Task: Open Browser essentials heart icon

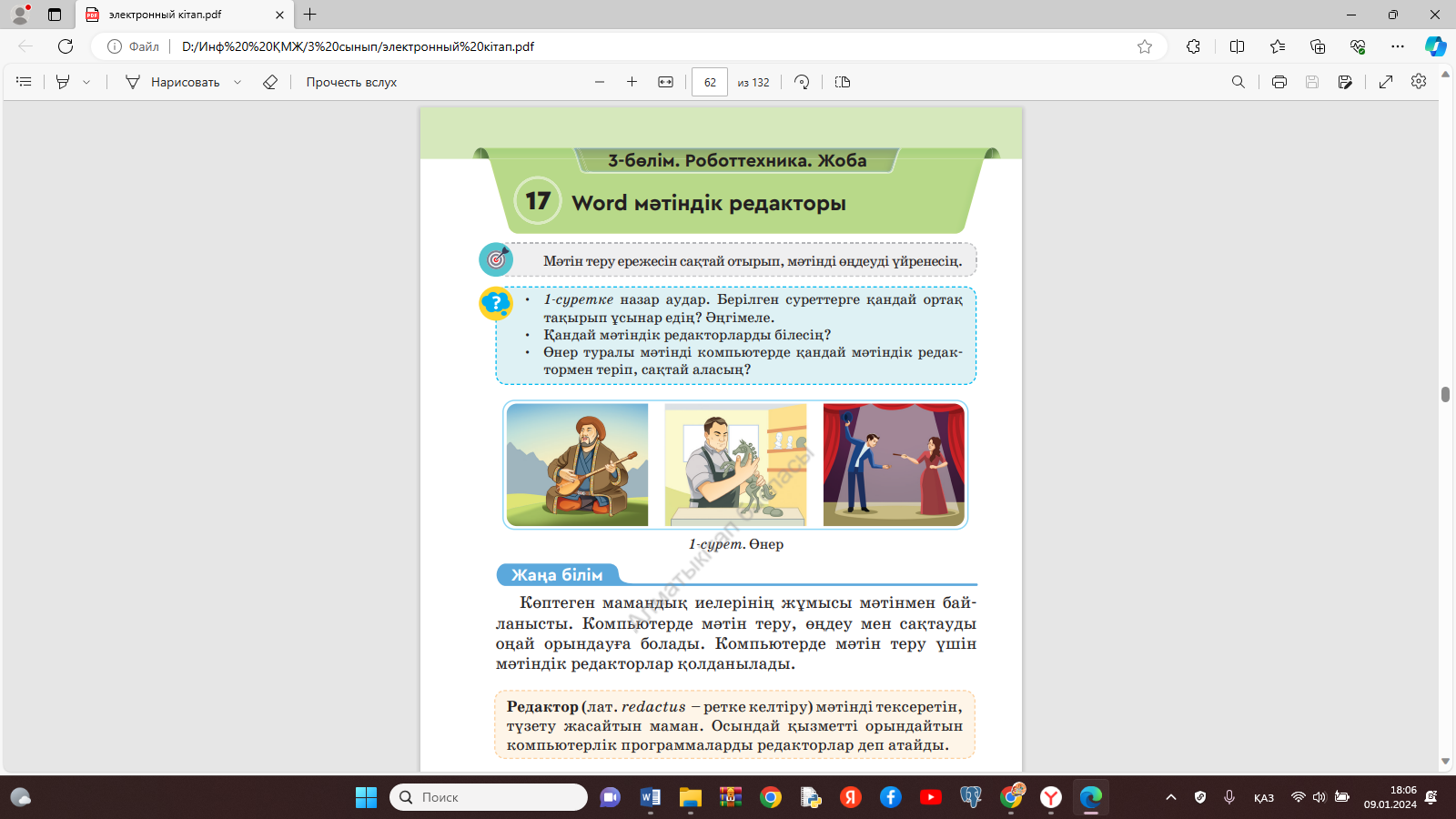Action: pos(1358,46)
